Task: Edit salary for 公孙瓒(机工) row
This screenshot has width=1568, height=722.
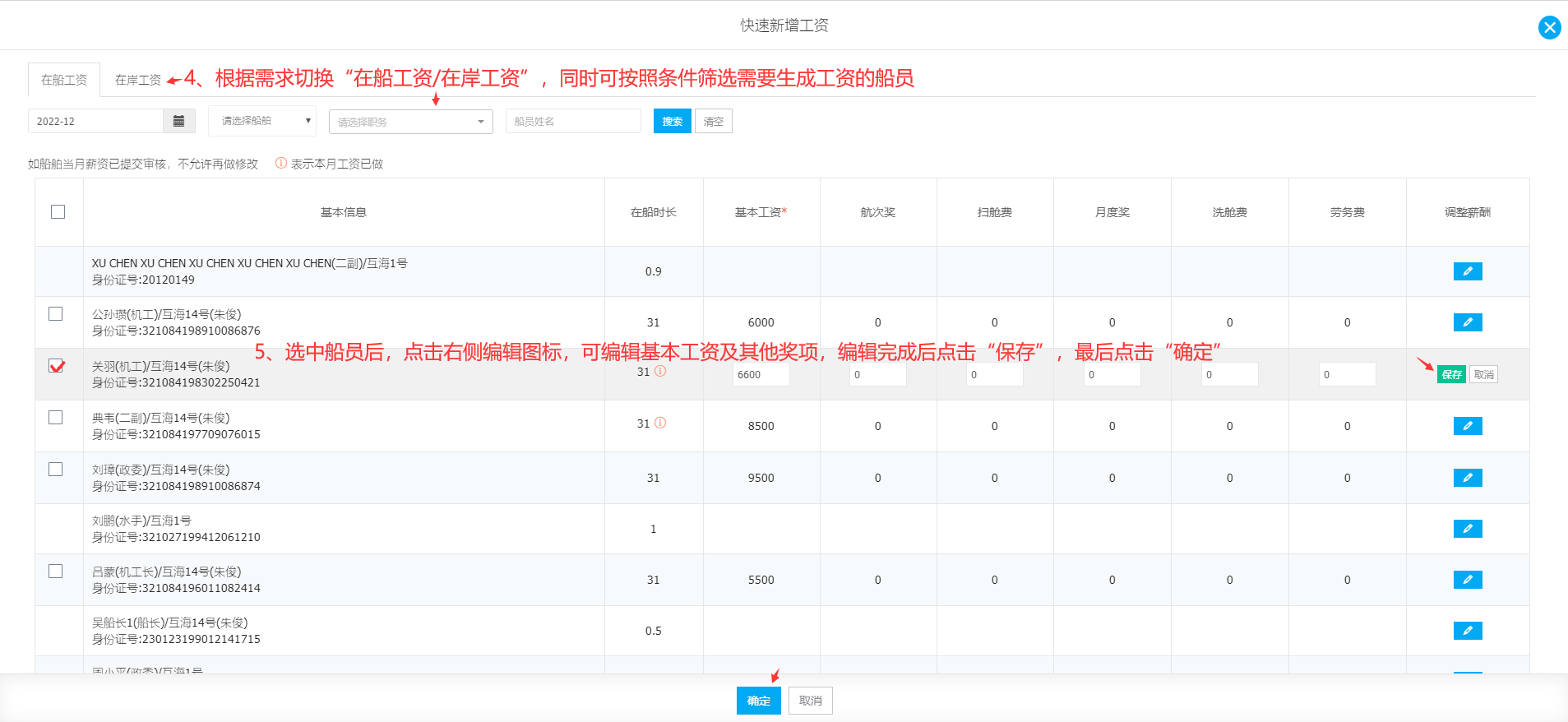Action: coord(1467,322)
